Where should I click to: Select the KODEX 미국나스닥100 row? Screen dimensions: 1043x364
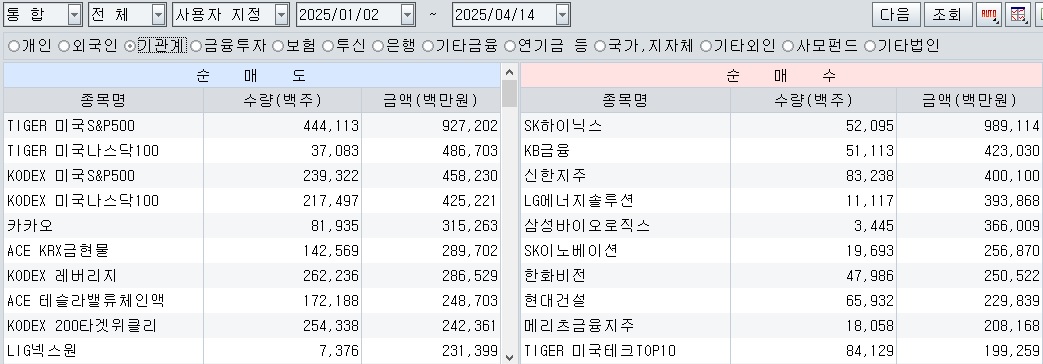point(252,201)
